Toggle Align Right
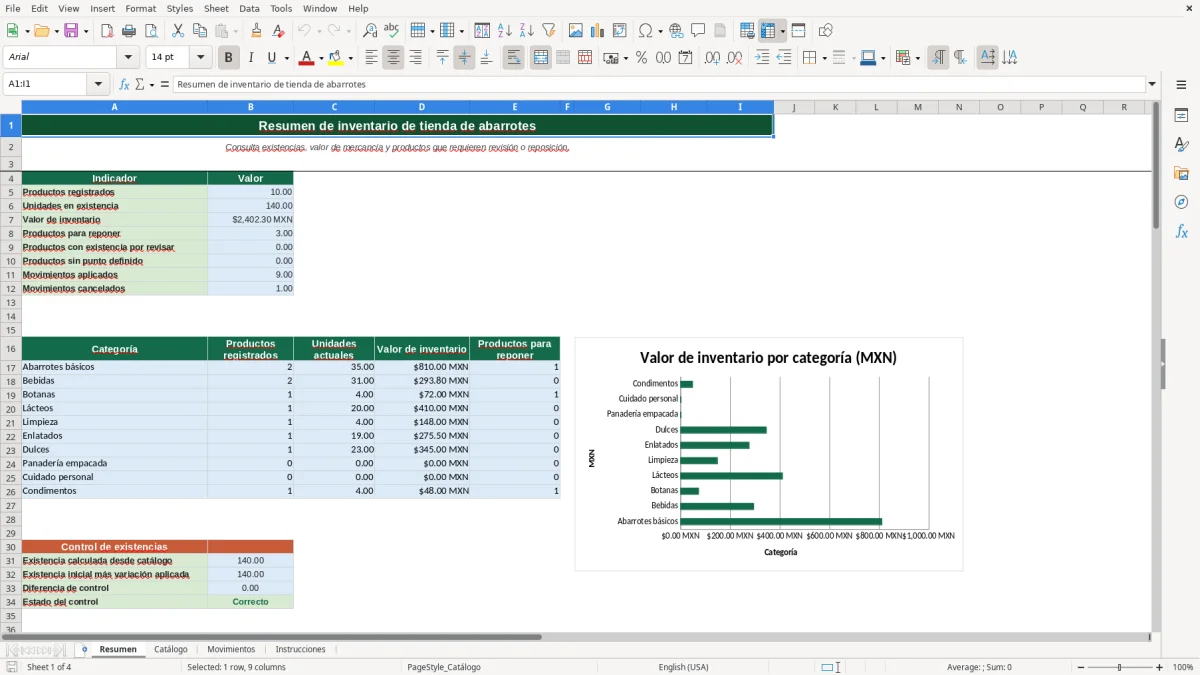The height and width of the screenshot is (675, 1200). point(415,58)
